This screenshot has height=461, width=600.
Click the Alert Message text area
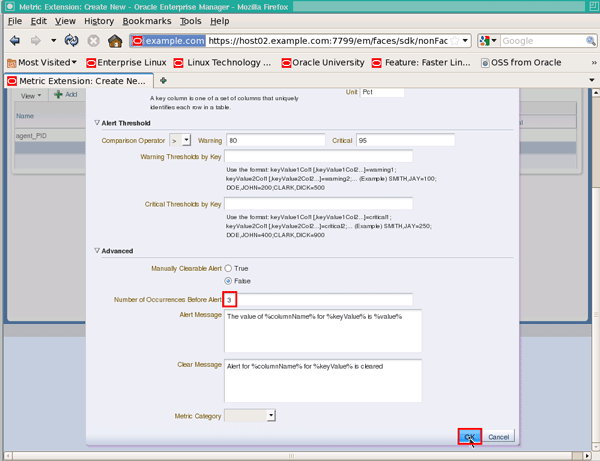pos(323,331)
